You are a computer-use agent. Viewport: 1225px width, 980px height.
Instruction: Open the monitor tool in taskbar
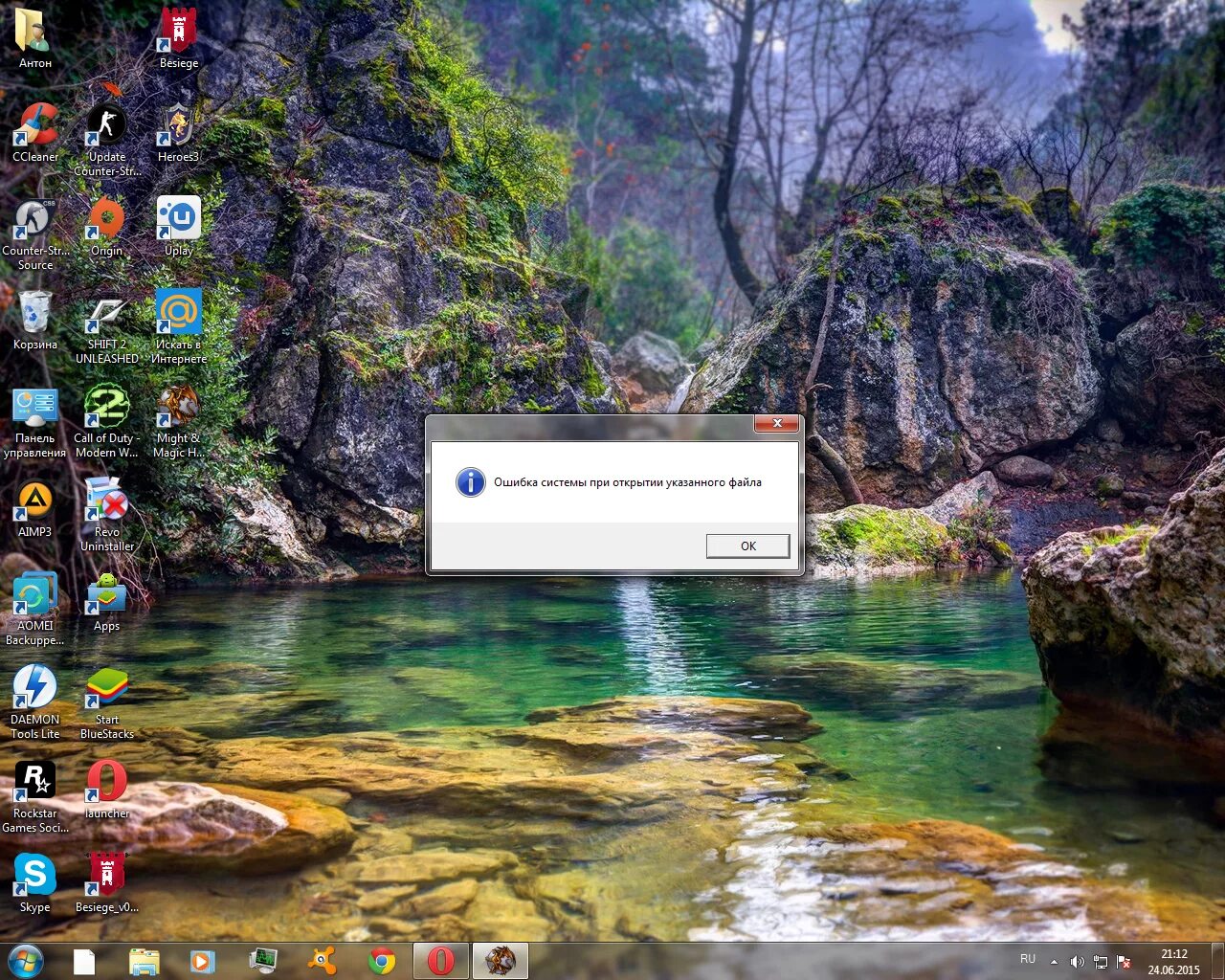coord(262,961)
